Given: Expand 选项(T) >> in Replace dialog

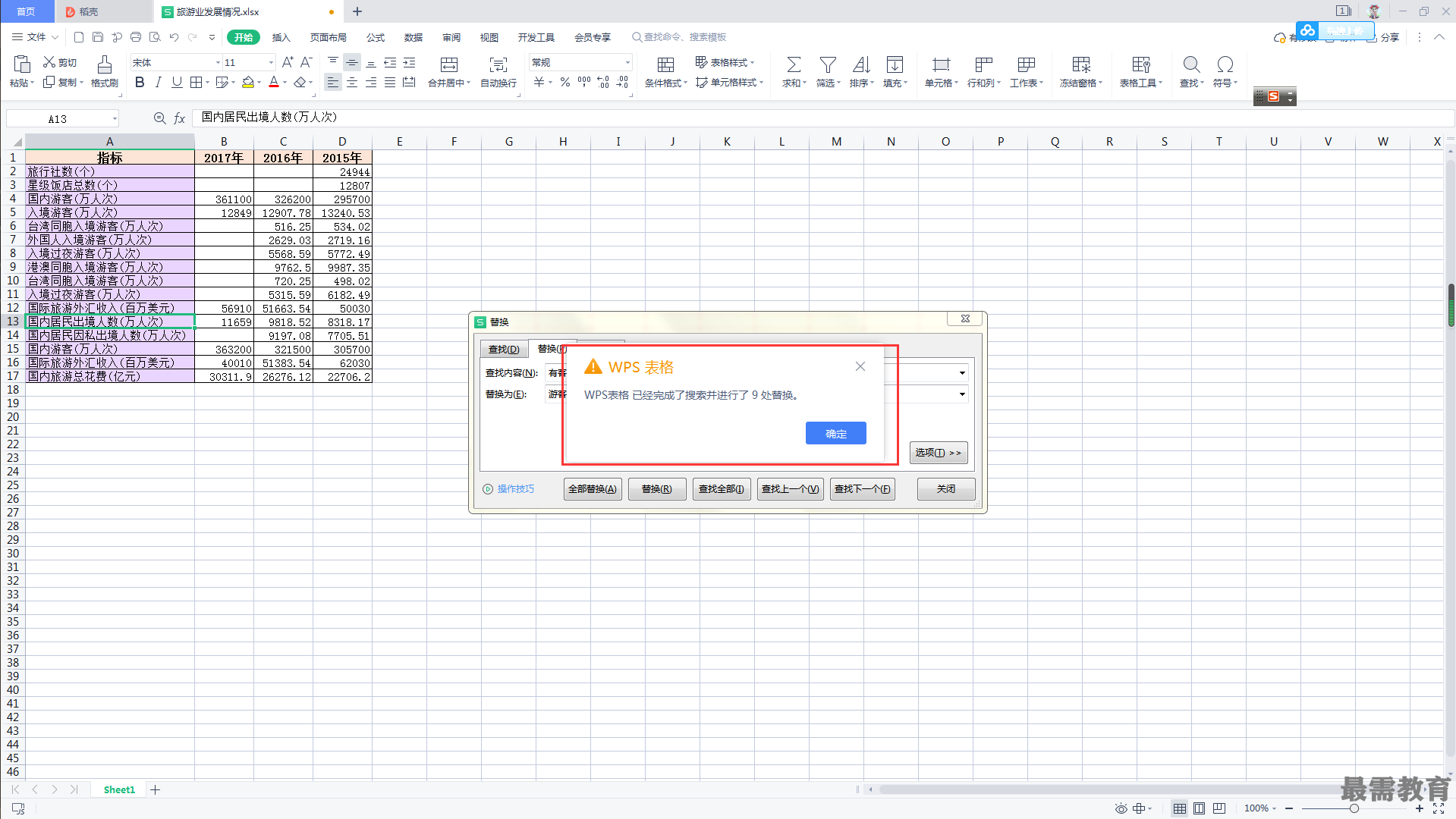Looking at the screenshot, I should [939, 453].
